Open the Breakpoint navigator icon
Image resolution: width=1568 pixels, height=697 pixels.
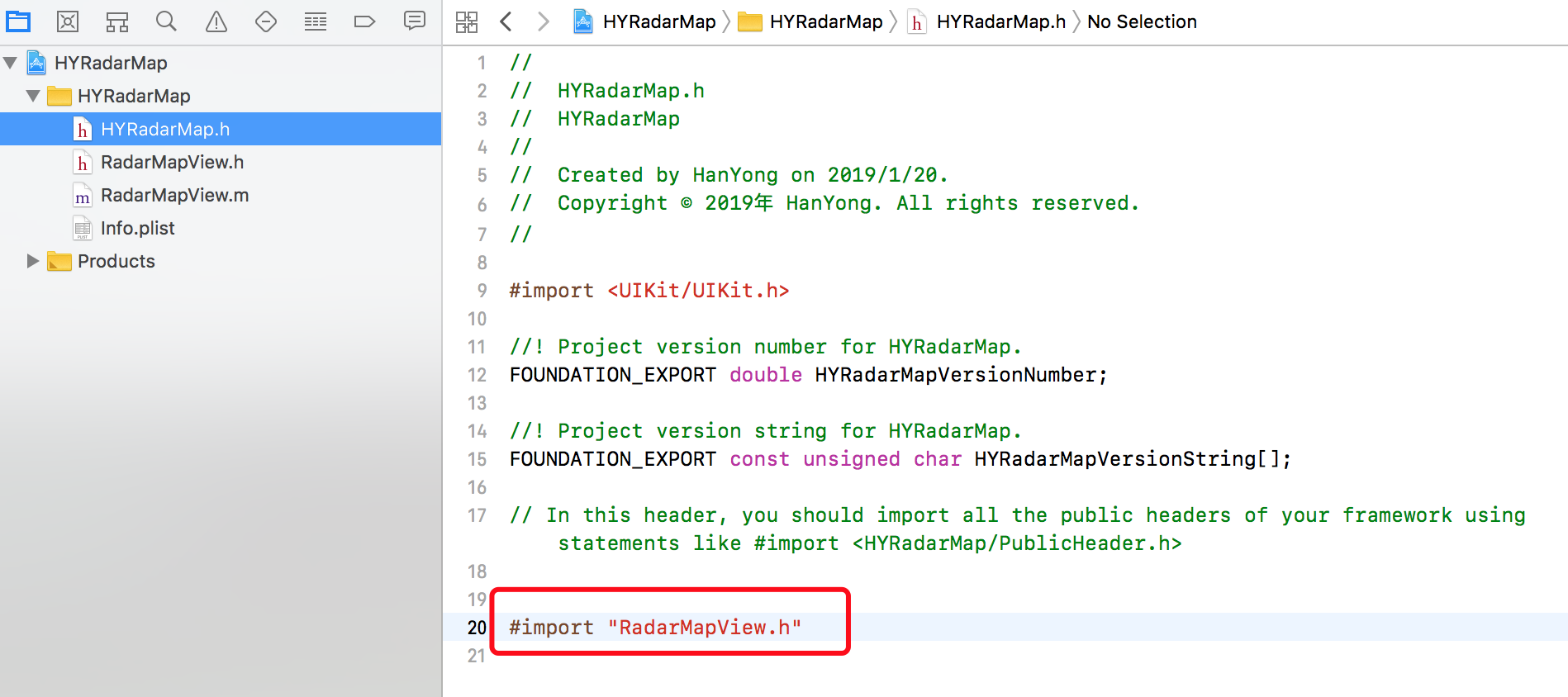364,21
